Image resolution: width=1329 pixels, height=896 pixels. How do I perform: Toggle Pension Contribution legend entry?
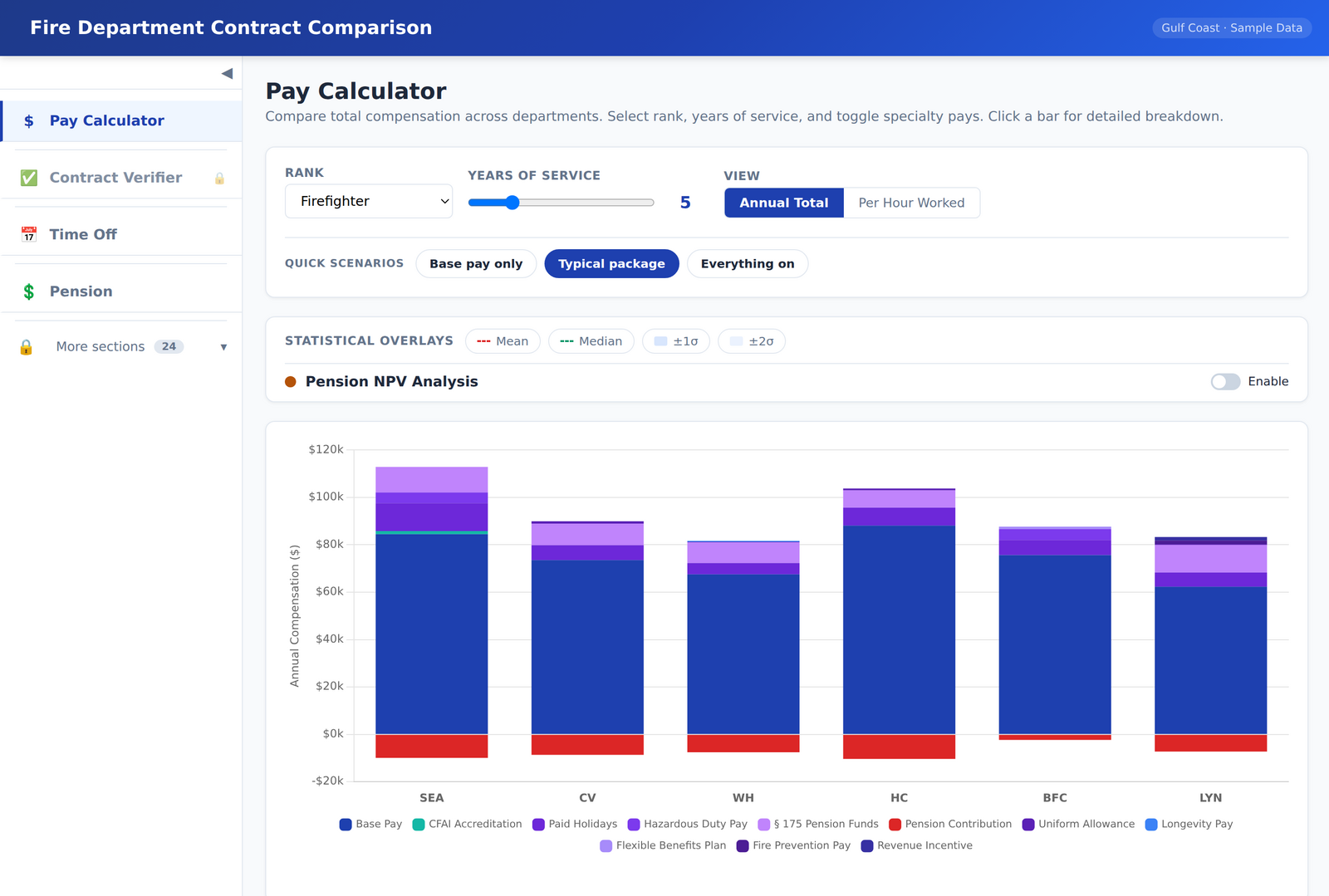point(950,825)
